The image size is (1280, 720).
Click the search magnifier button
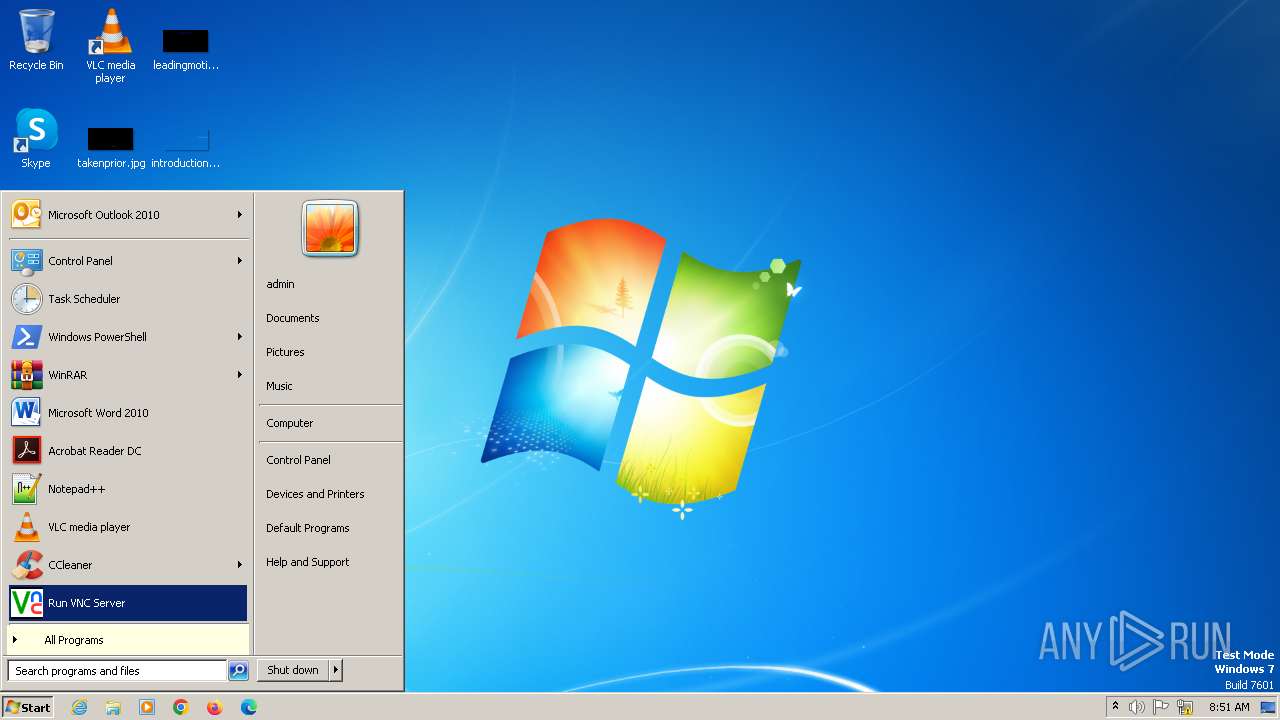click(x=238, y=671)
